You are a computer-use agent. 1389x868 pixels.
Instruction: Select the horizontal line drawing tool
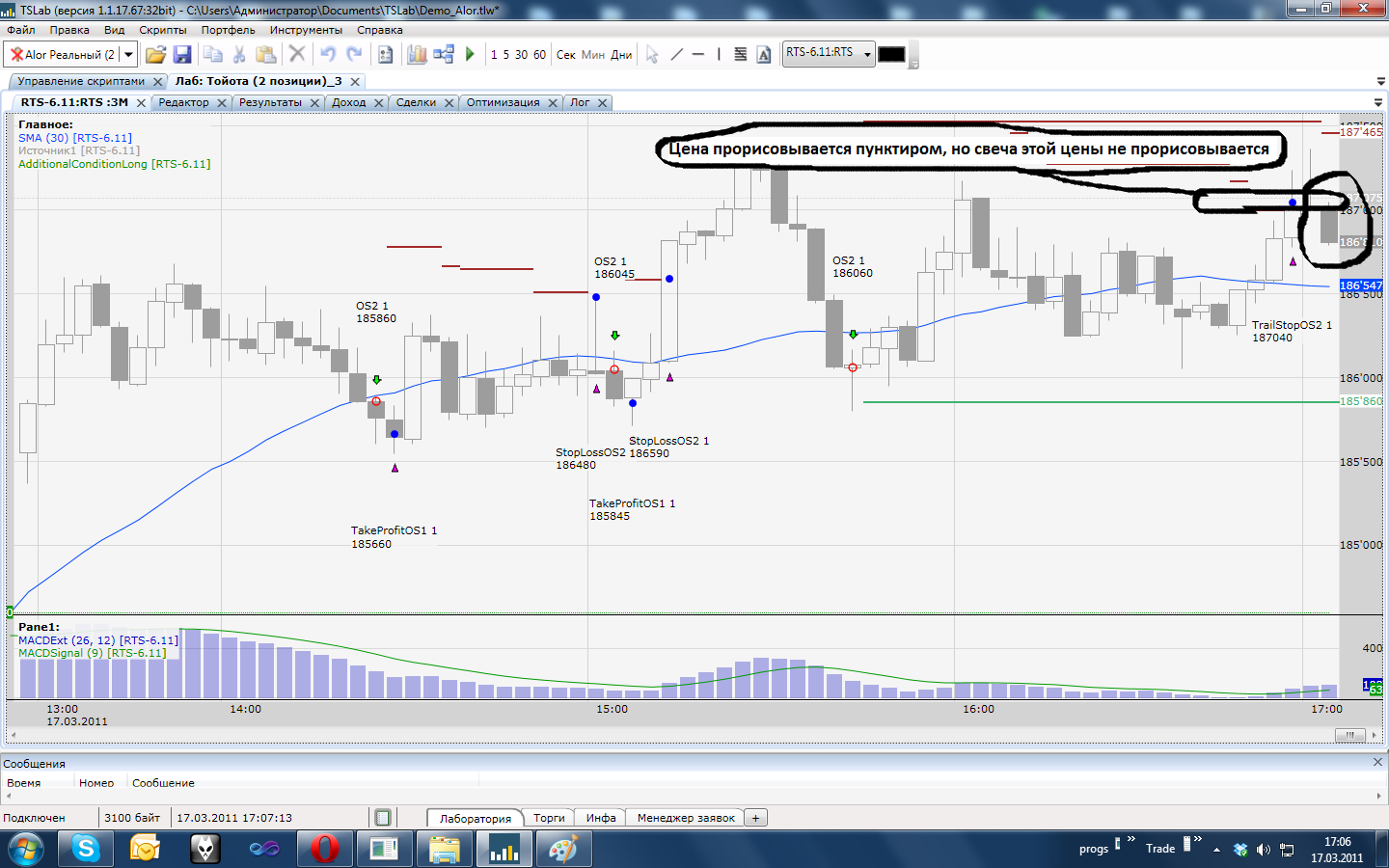click(x=698, y=55)
